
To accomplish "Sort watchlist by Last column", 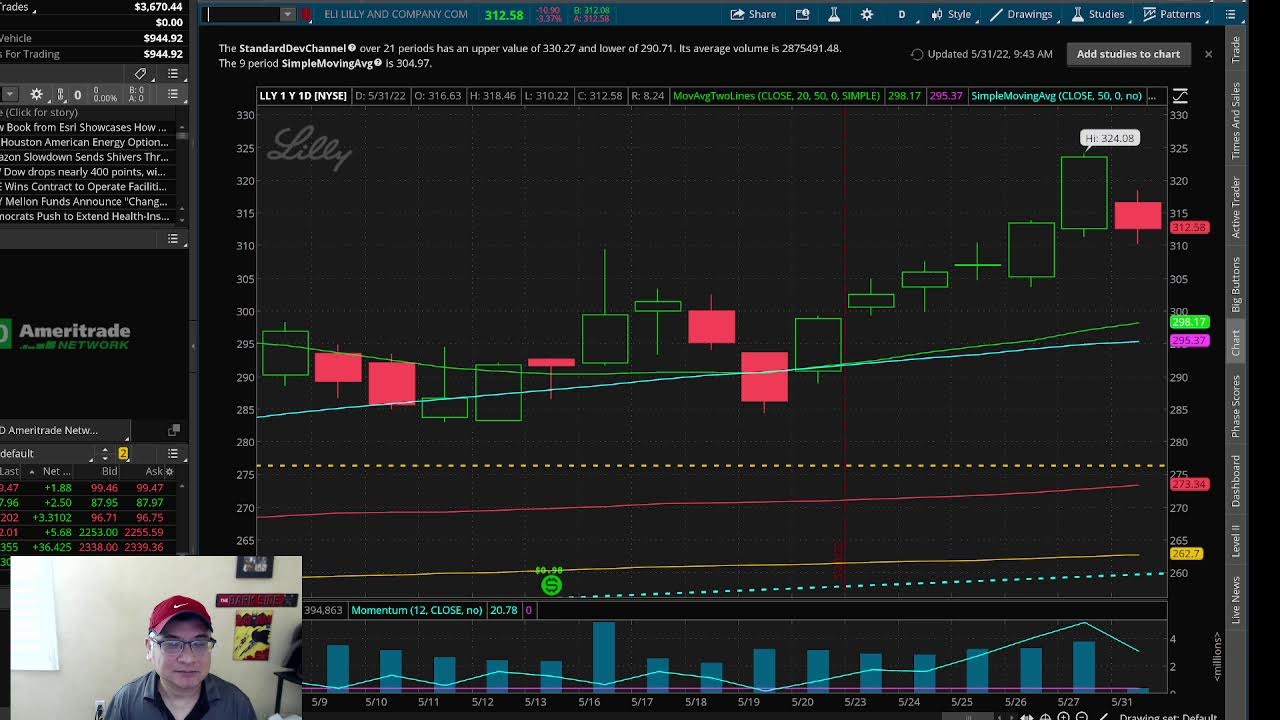I will click(x=9, y=471).
